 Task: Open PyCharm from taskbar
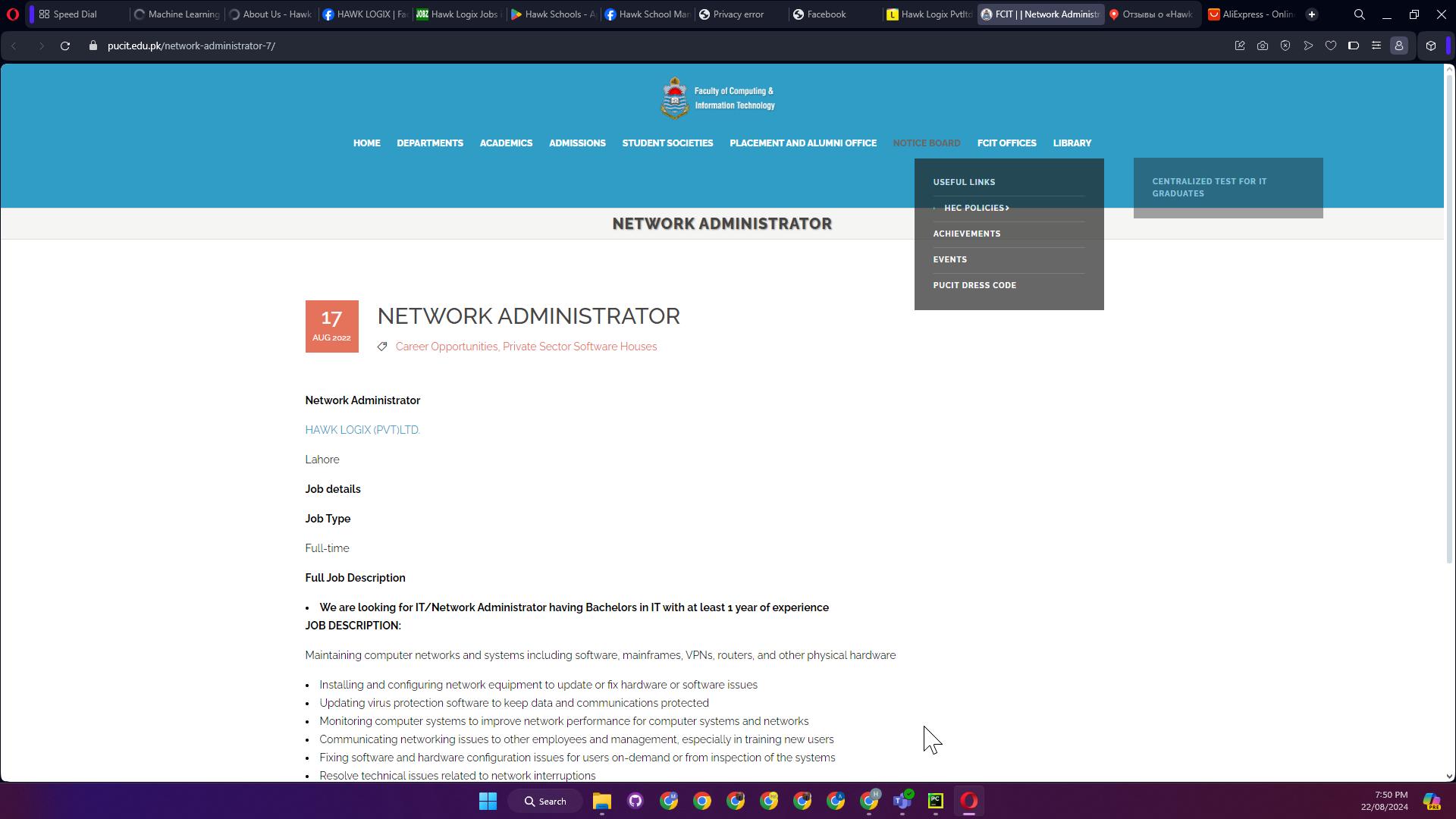click(x=936, y=801)
